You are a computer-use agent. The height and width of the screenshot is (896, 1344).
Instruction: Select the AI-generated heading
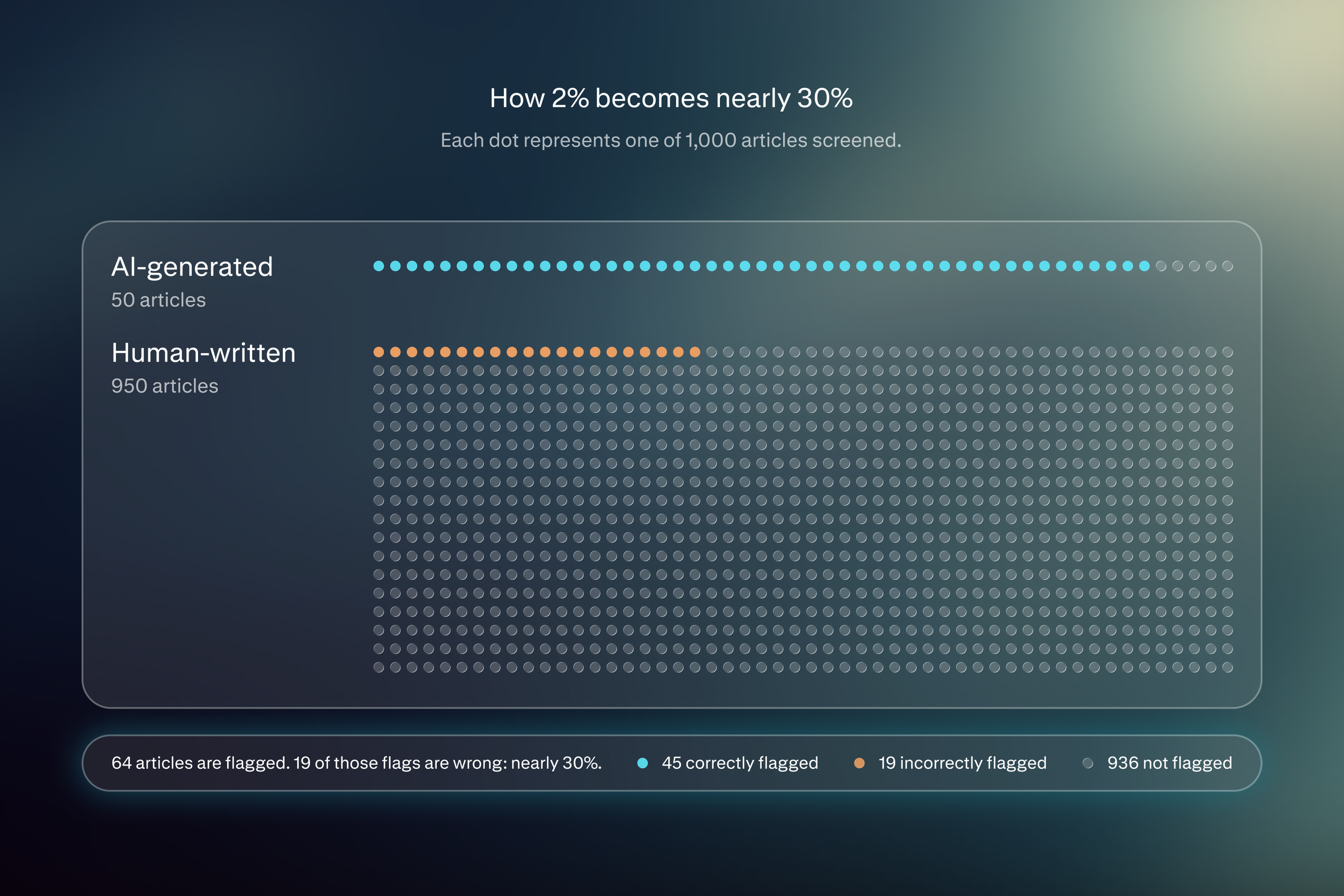[192, 267]
